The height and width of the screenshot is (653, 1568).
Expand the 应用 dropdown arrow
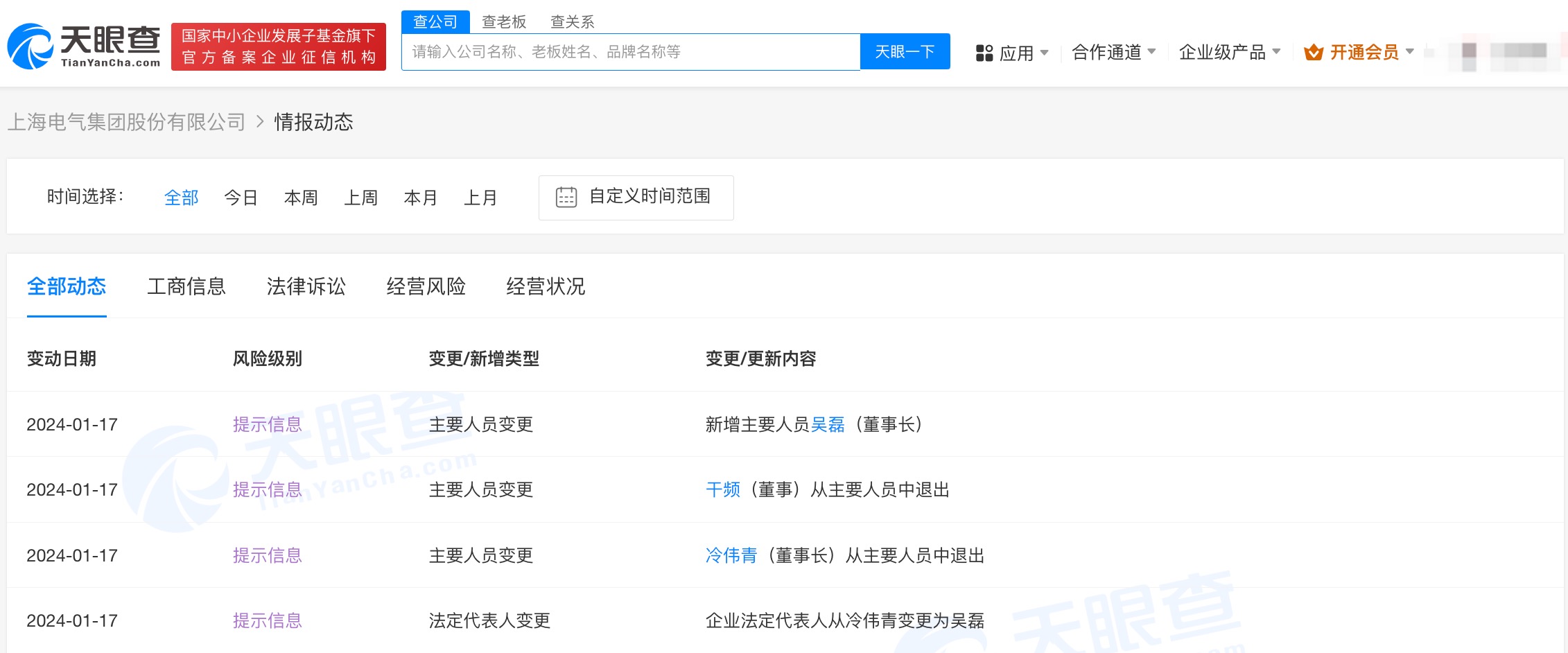(x=1044, y=53)
